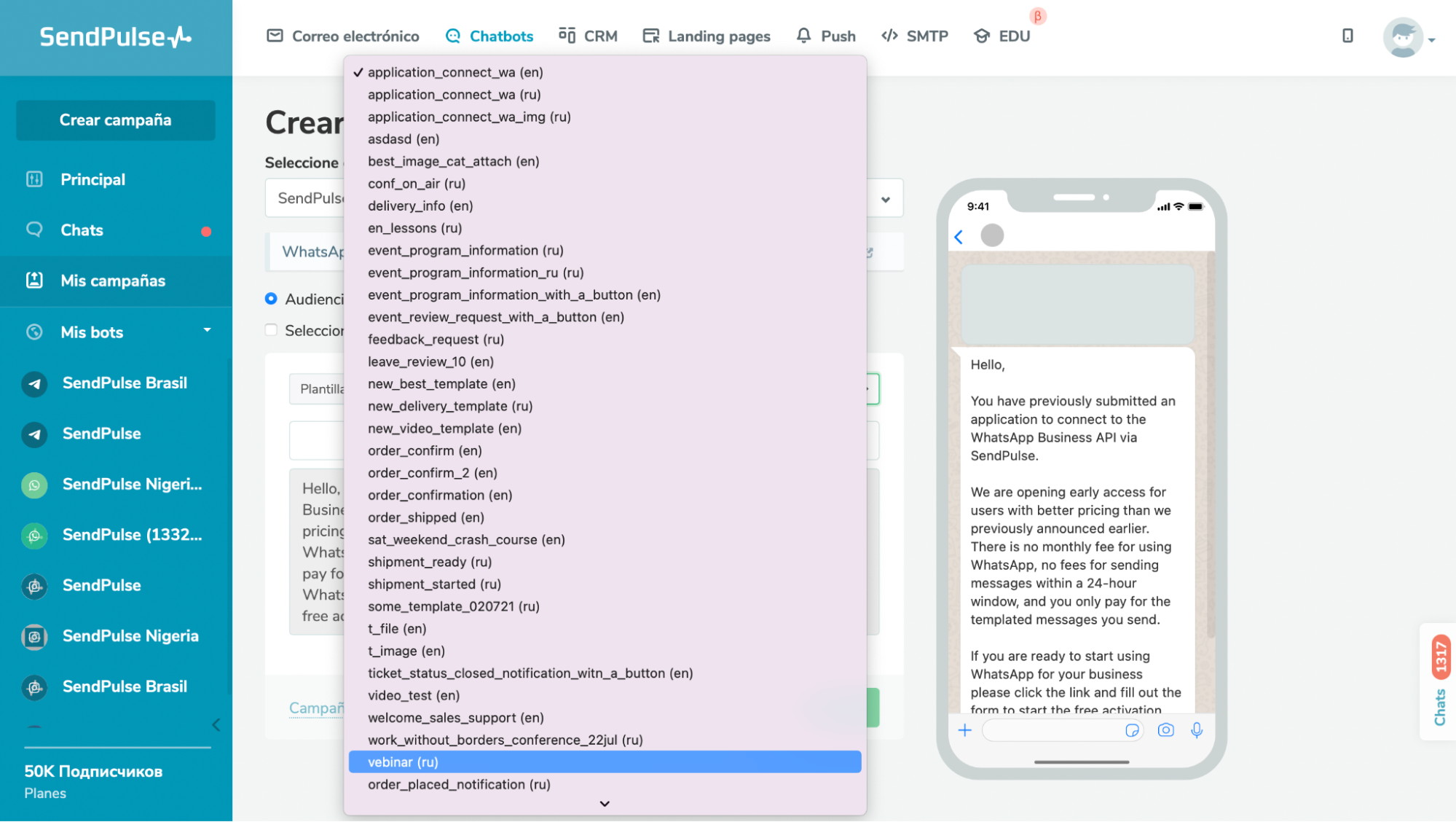This screenshot has width=1456, height=822.
Task: Choose conf_on_air (ru) template
Action: point(605,184)
